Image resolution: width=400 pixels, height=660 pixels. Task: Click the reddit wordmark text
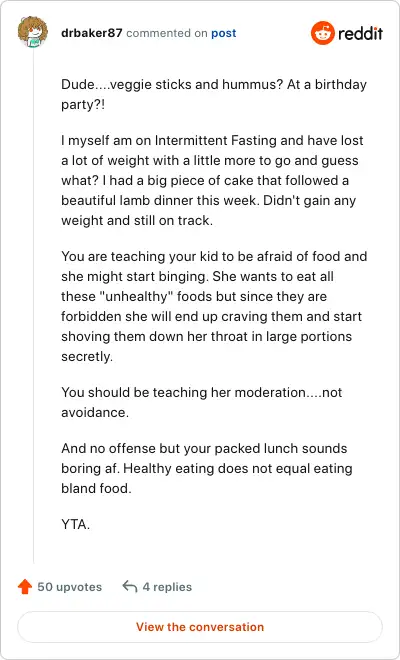360,33
